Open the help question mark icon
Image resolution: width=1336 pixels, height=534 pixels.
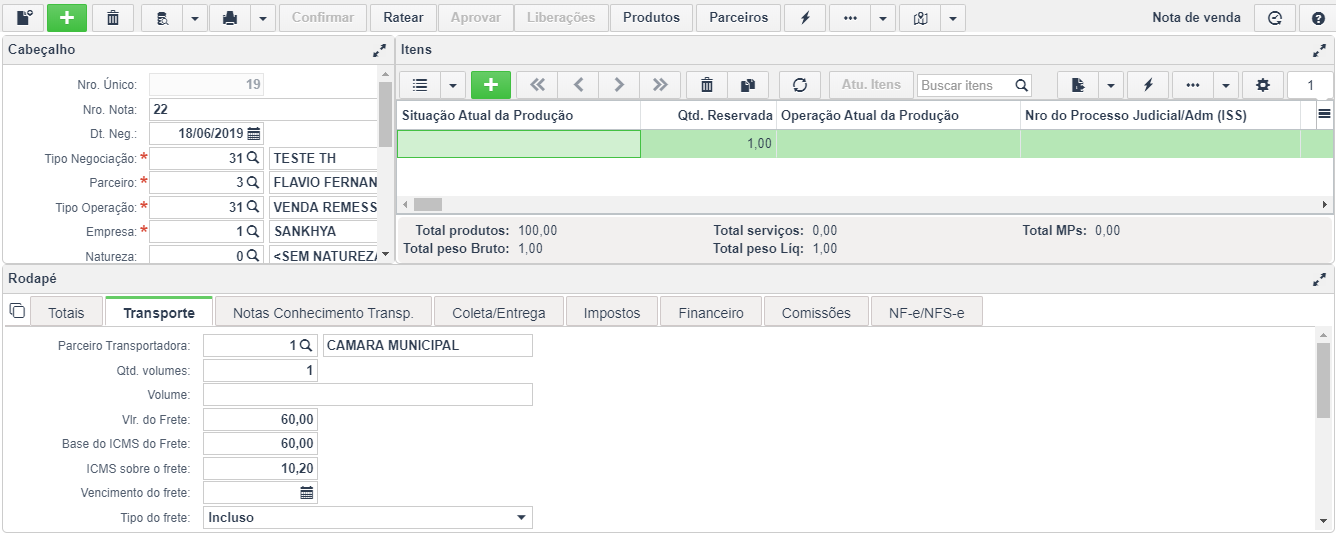point(1318,18)
